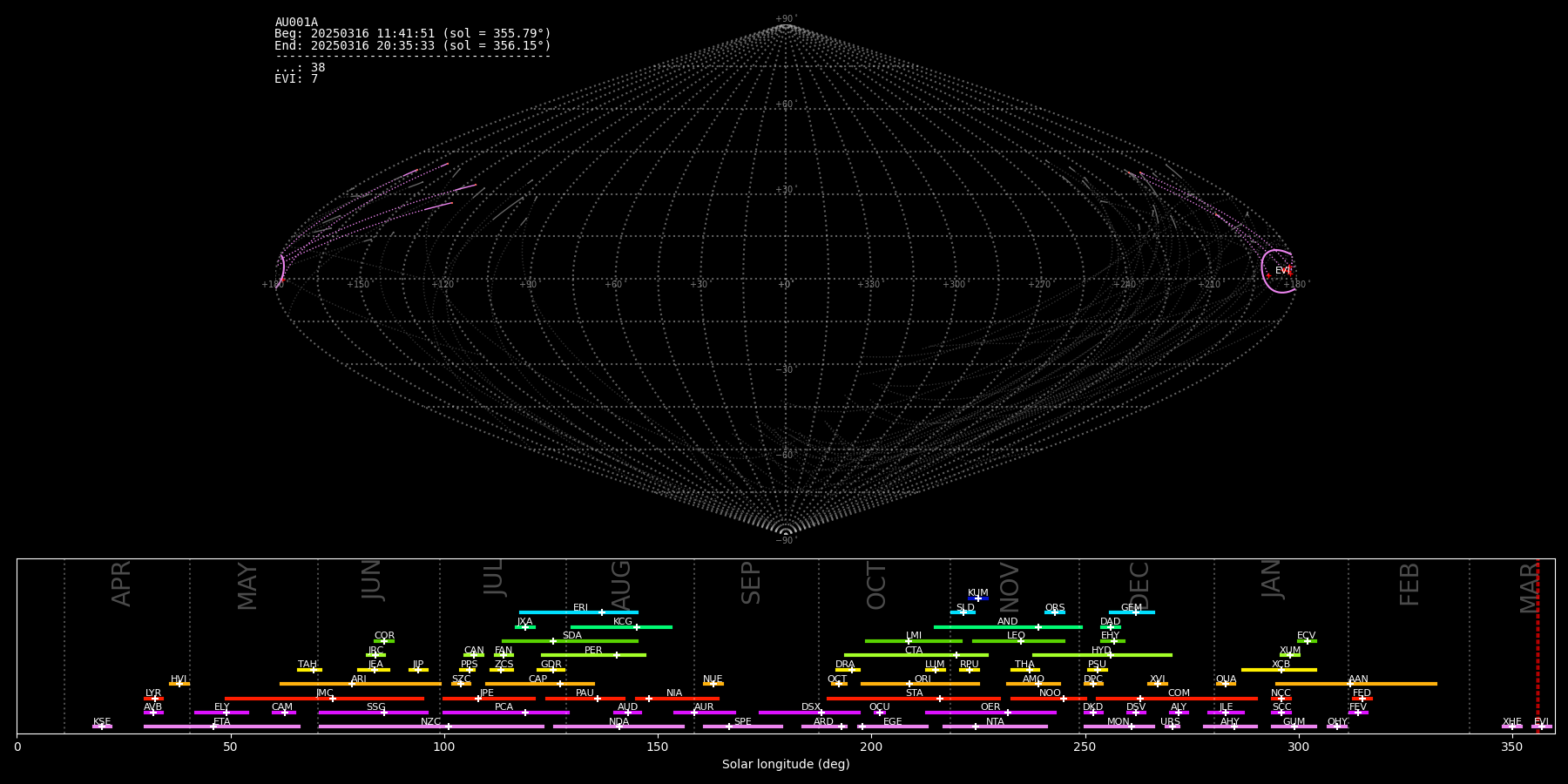Click the KCG shower label
Viewport: 1568px width, 784px height.
coord(622,622)
